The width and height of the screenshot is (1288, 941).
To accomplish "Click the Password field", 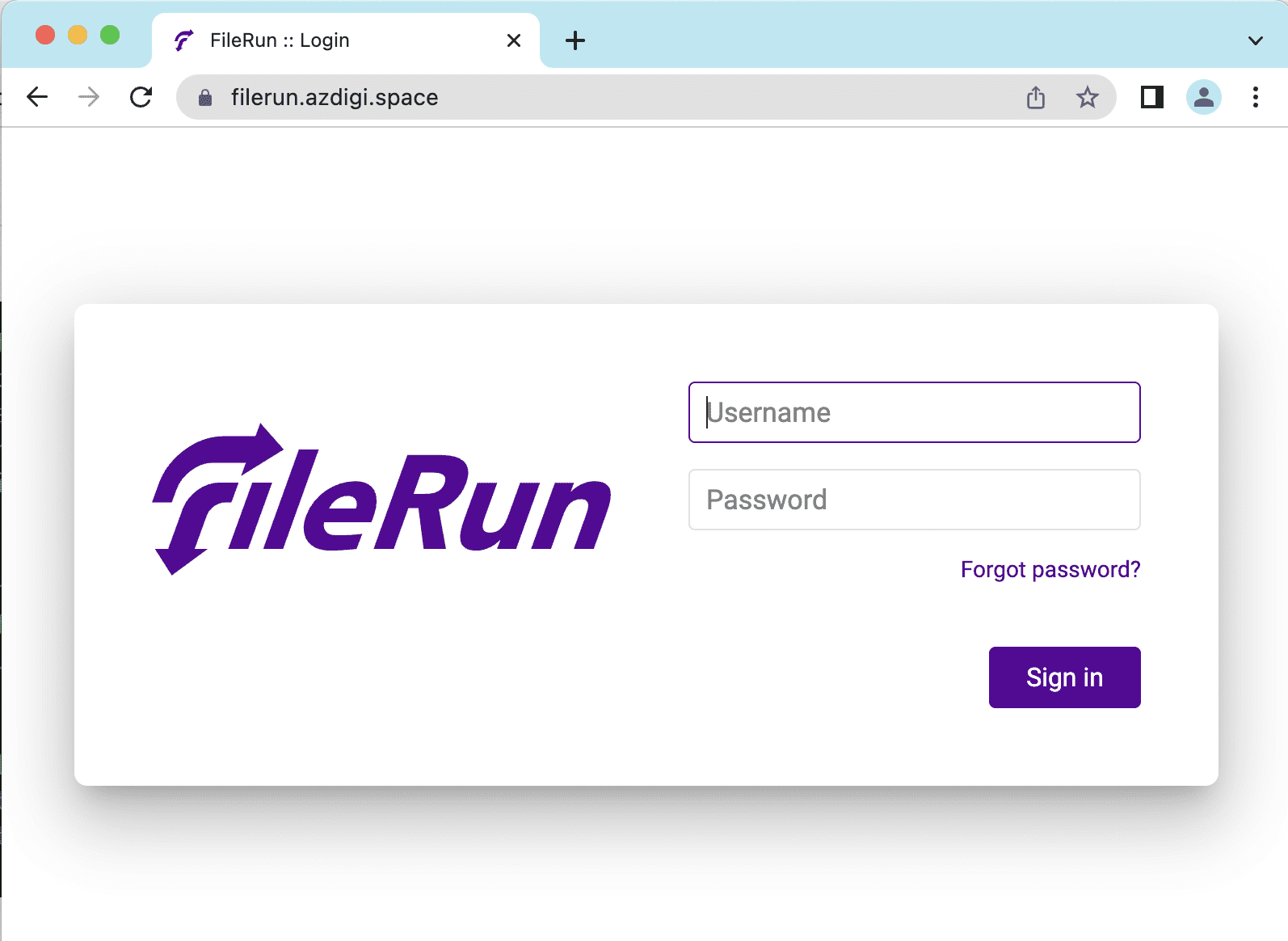I will pos(914,500).
